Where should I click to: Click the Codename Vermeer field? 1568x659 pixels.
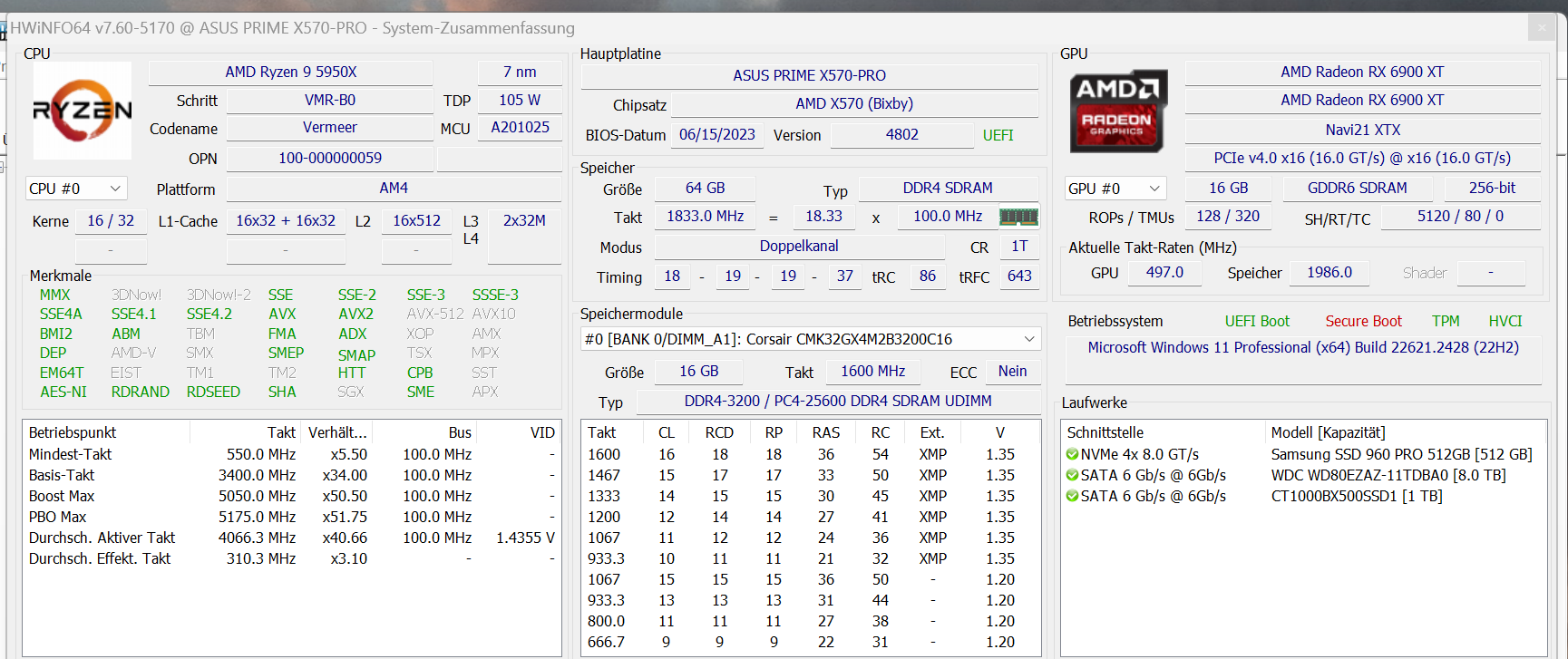click(329, 128)
